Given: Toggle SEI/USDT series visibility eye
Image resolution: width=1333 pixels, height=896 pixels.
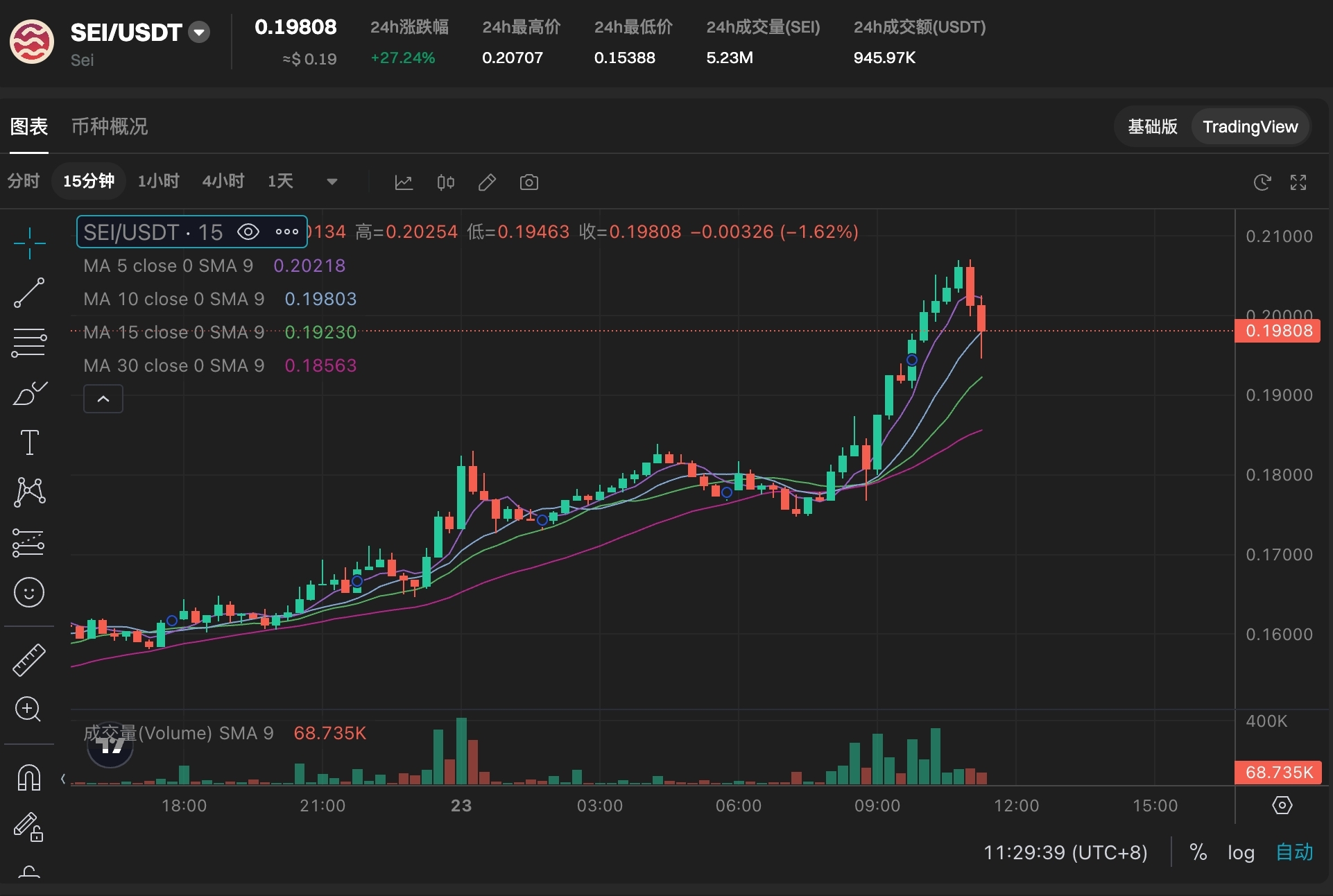Looking at the screenshot, I should (x=248, y=232).
